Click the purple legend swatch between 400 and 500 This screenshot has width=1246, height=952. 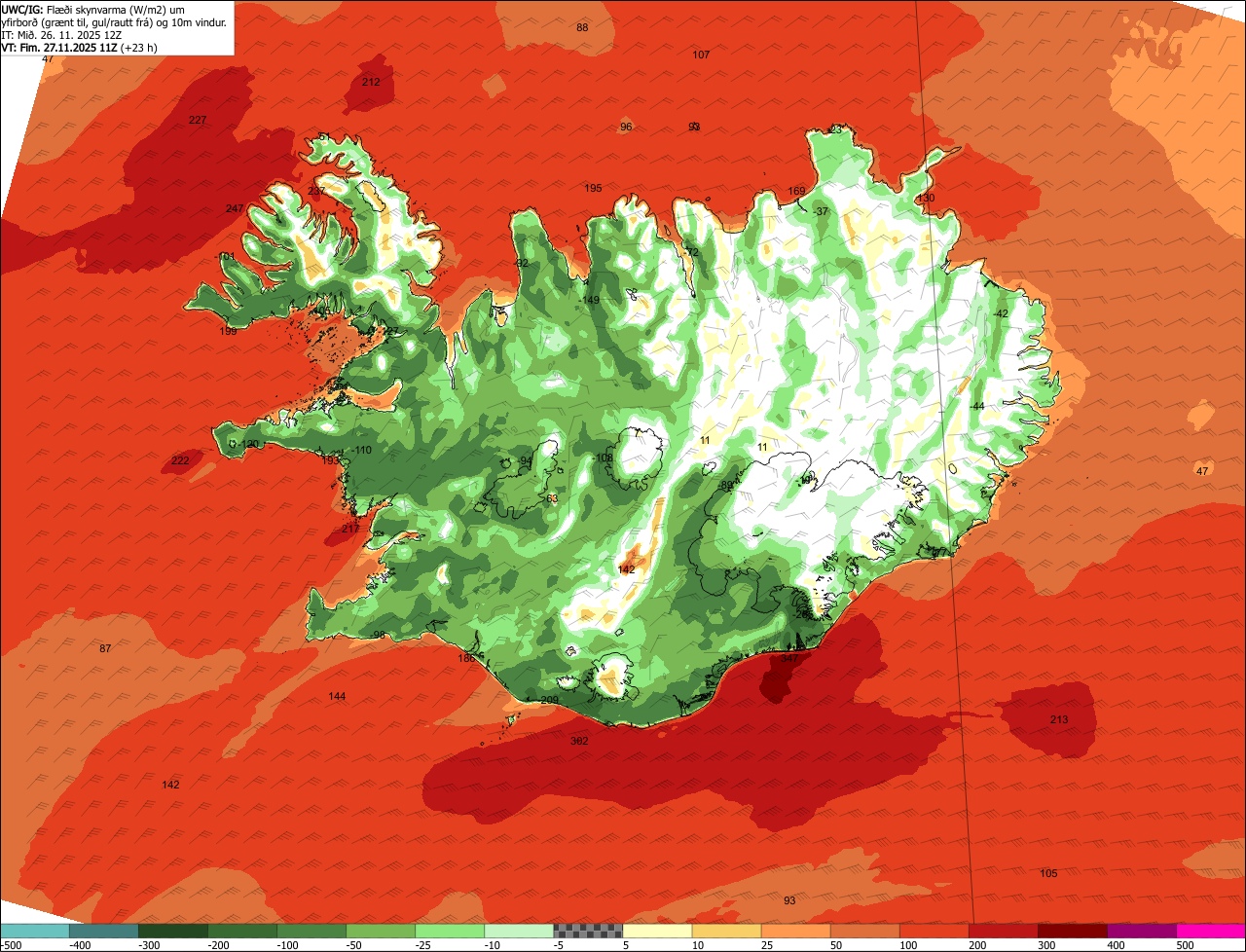click(x=1142, y=931)
